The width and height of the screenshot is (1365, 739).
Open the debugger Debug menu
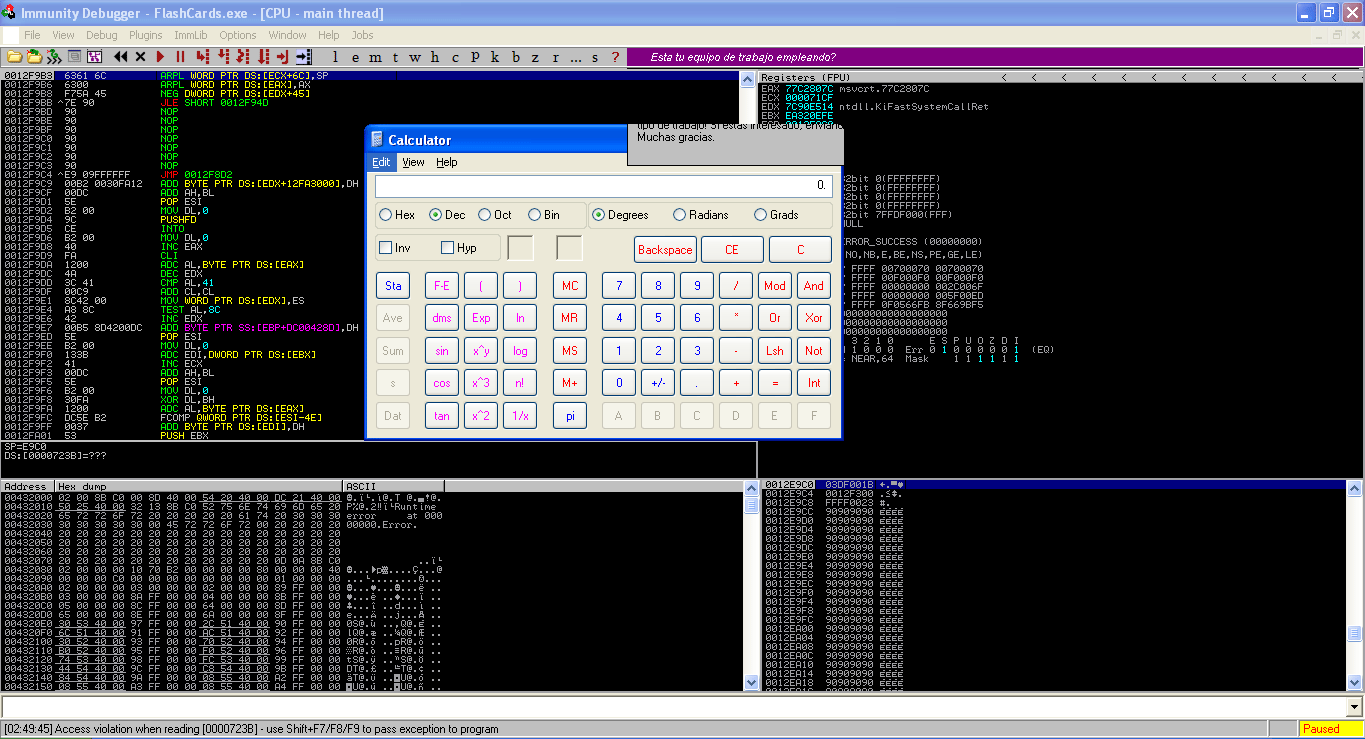click(101, 35)
